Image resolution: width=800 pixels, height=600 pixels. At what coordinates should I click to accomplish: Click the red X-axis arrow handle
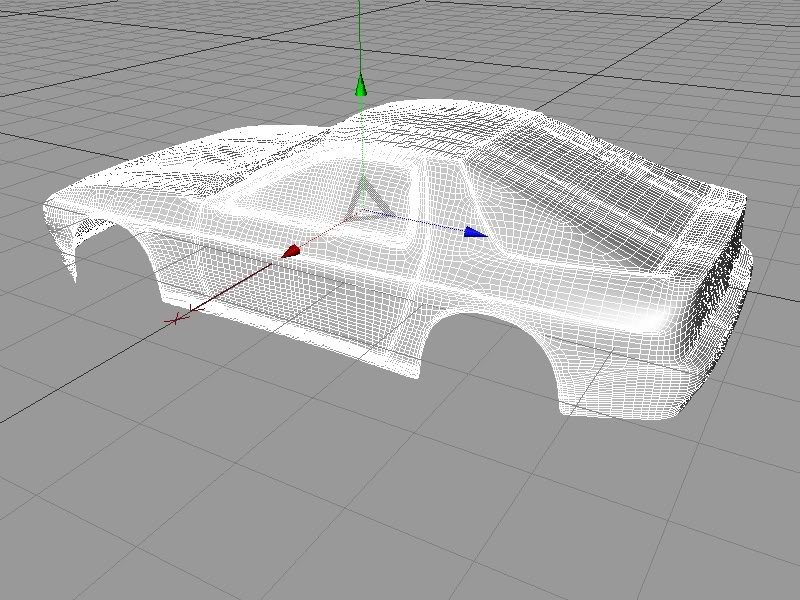(291, 251)
